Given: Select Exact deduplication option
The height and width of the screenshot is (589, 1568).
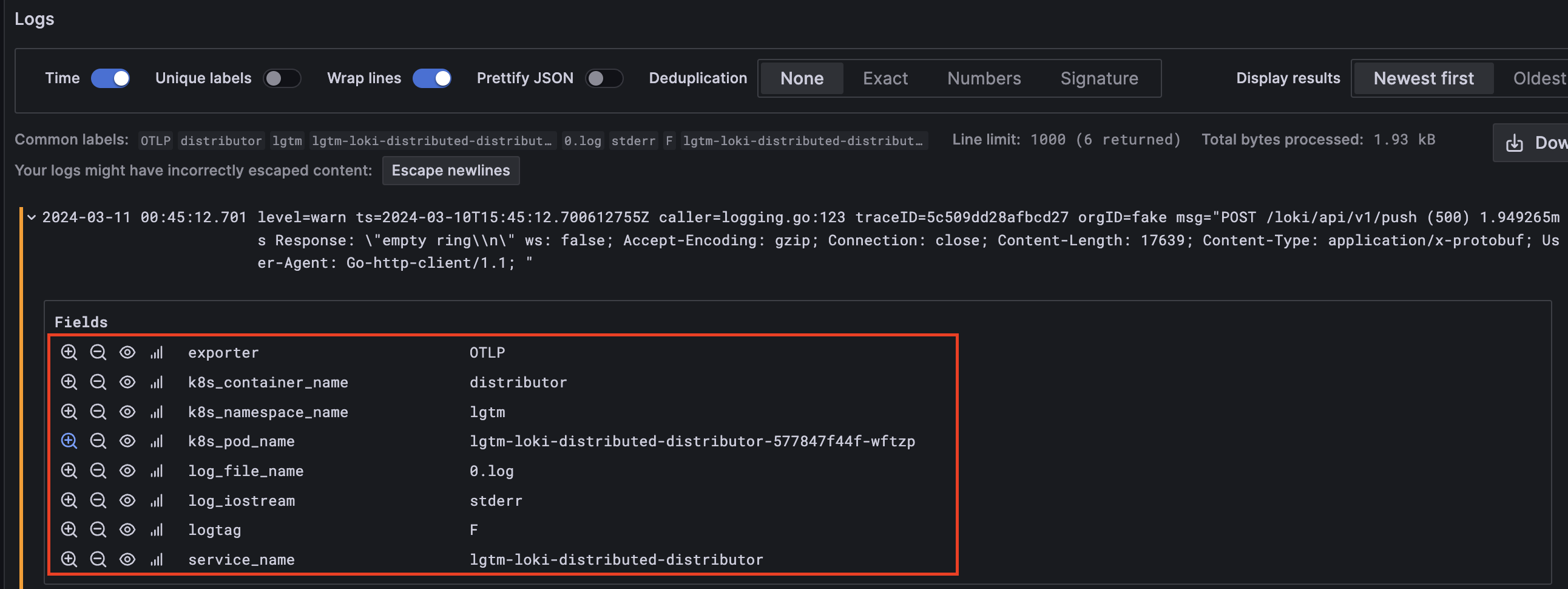Looking at the screenshot, I should [885, 78].
